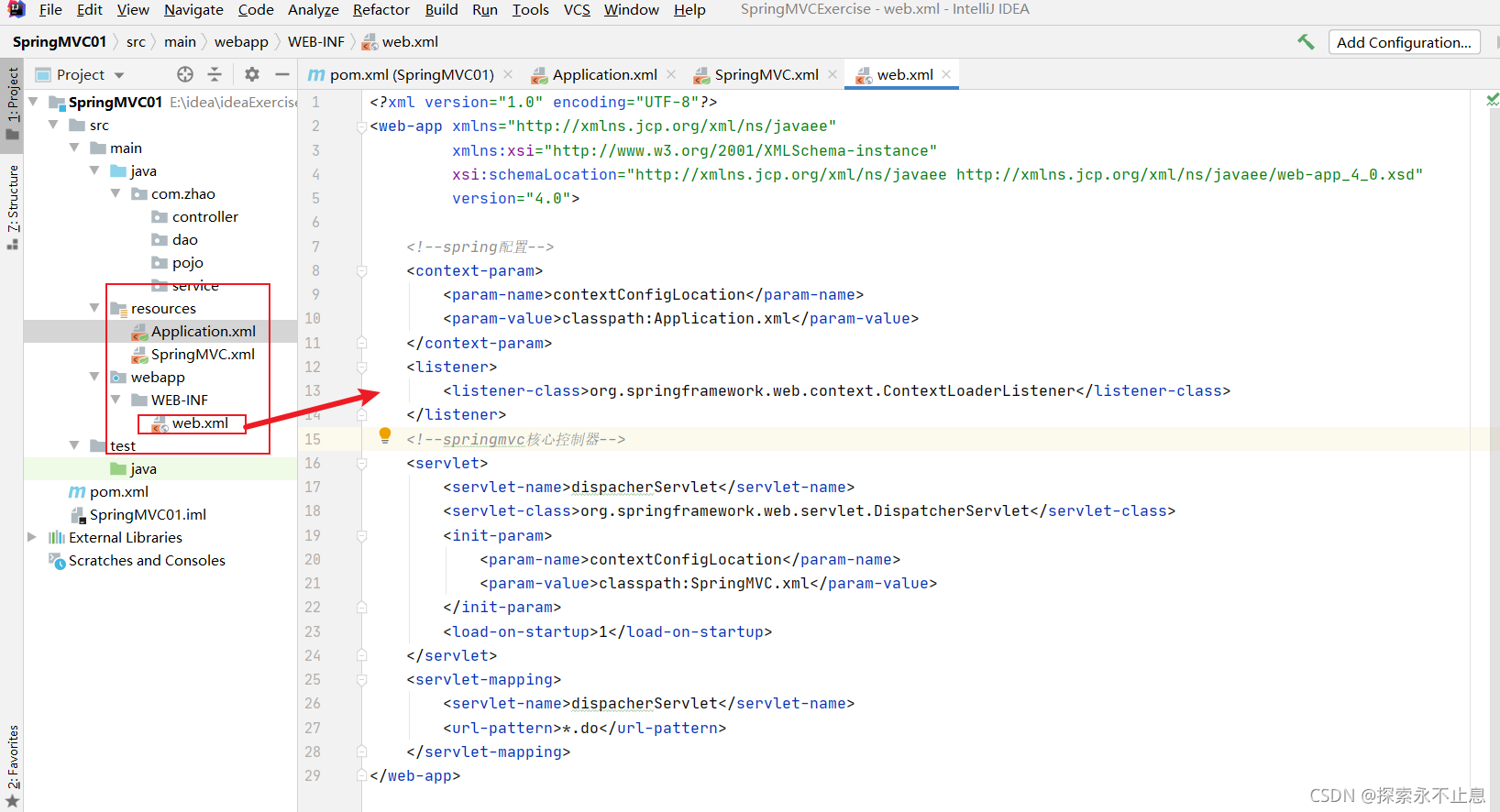The image size is (1500, 812).
Task: Click the fold marker on line 2
Action: (362, 126)
